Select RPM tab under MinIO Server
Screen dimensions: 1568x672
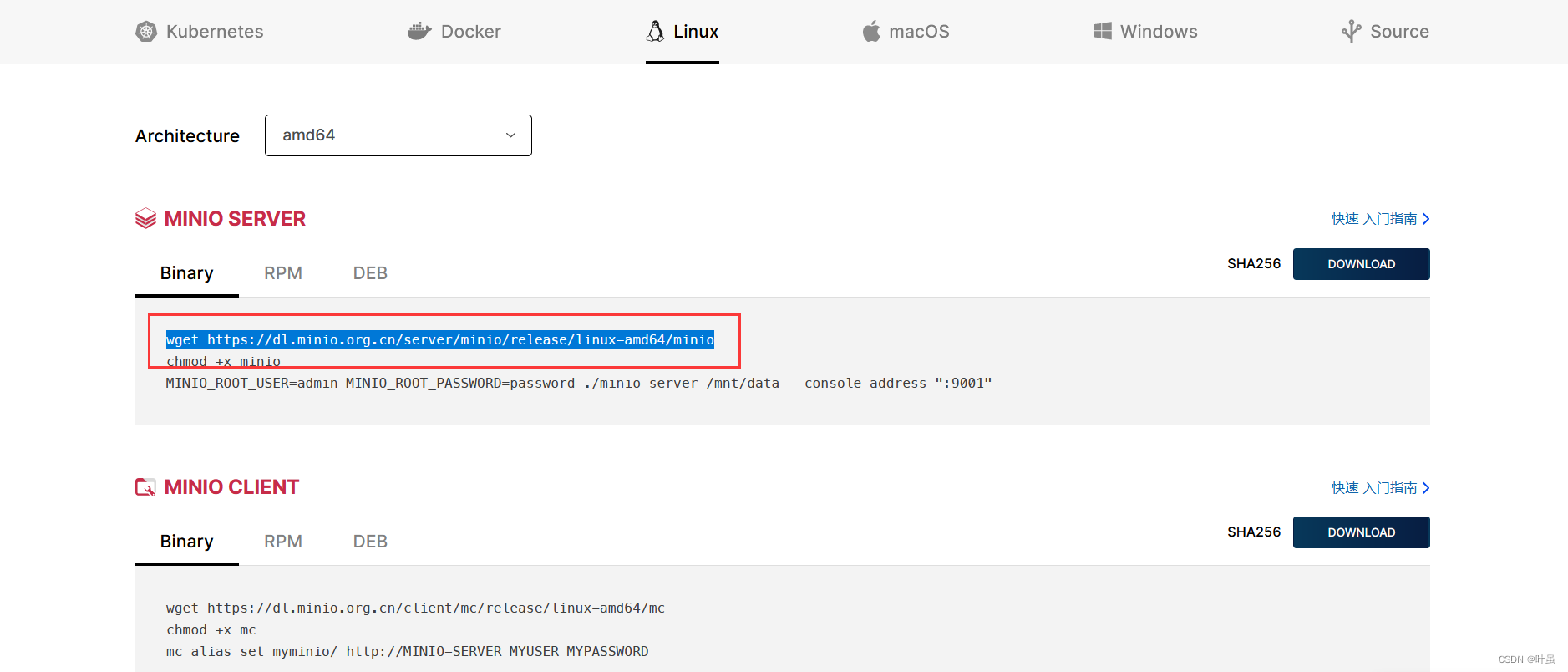(283, 273)
